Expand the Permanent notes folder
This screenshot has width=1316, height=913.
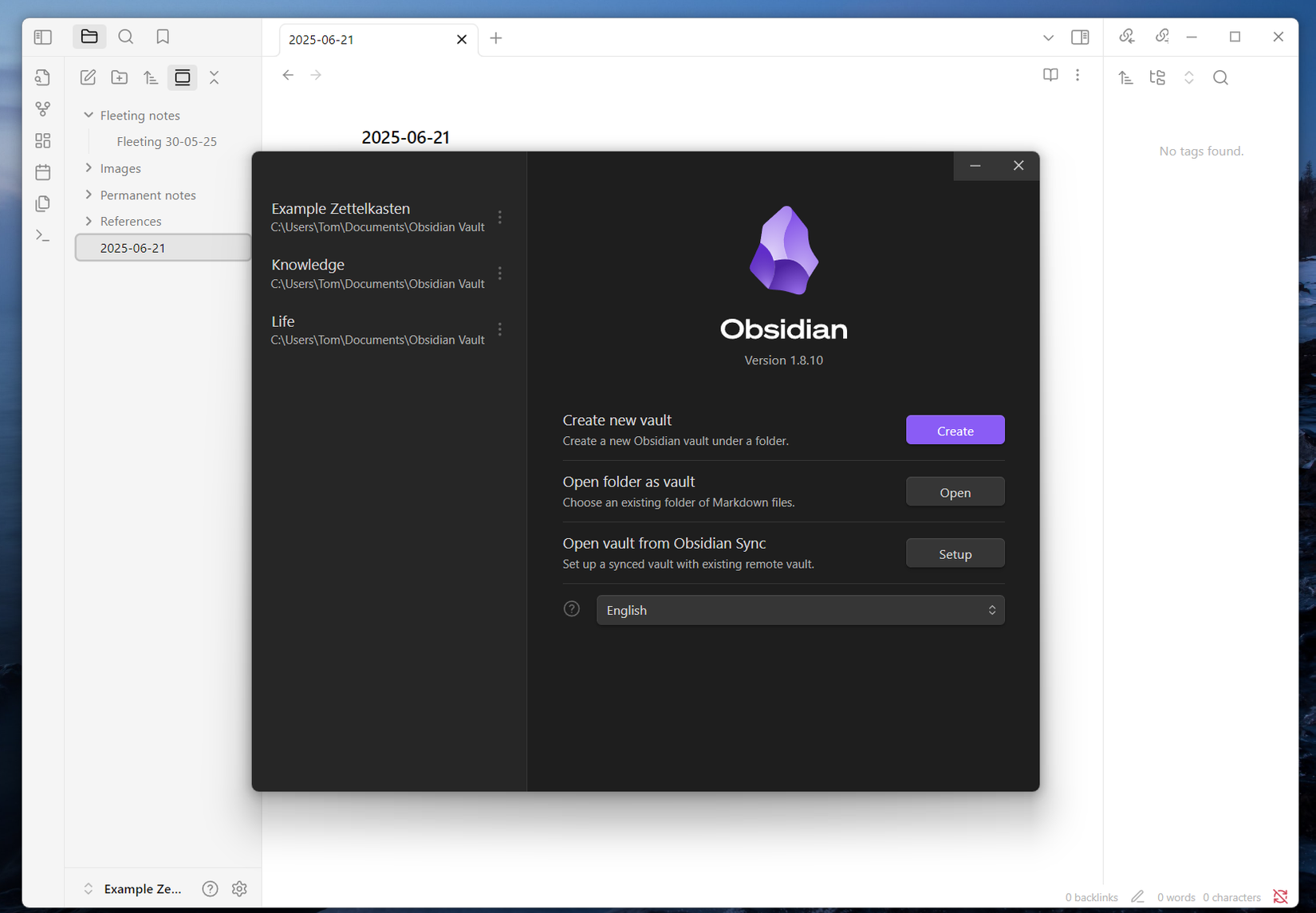click(x=88, y=195)
